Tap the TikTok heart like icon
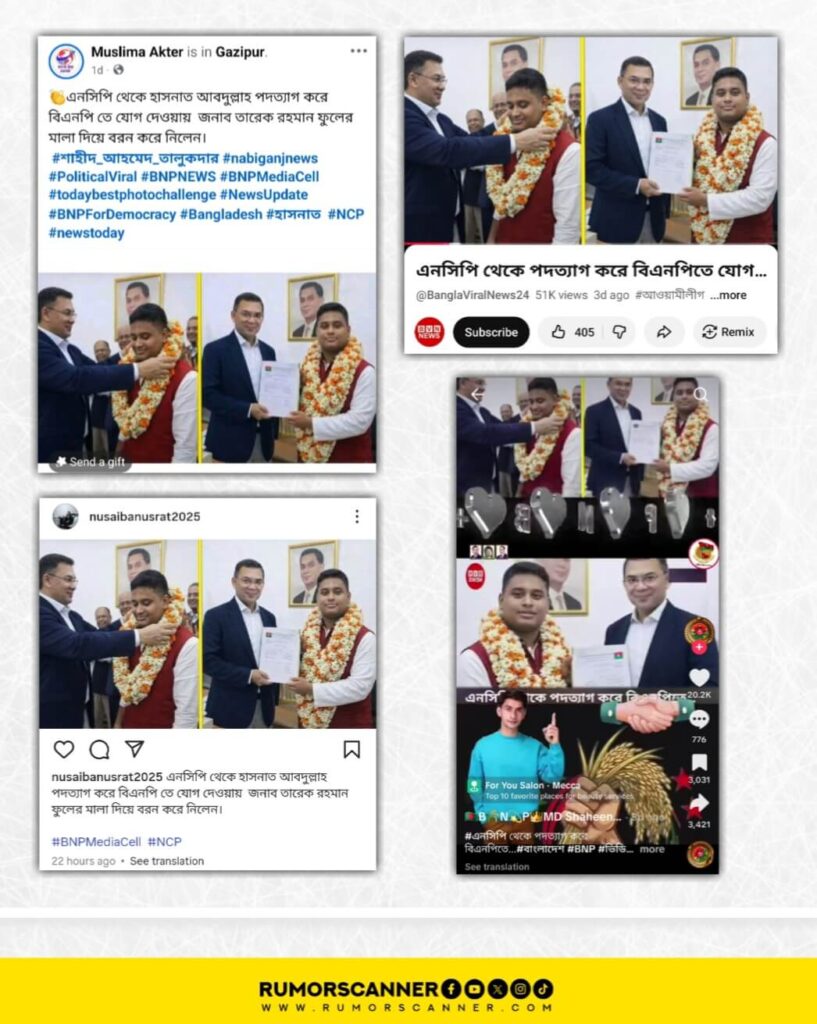 pos(699,677)
